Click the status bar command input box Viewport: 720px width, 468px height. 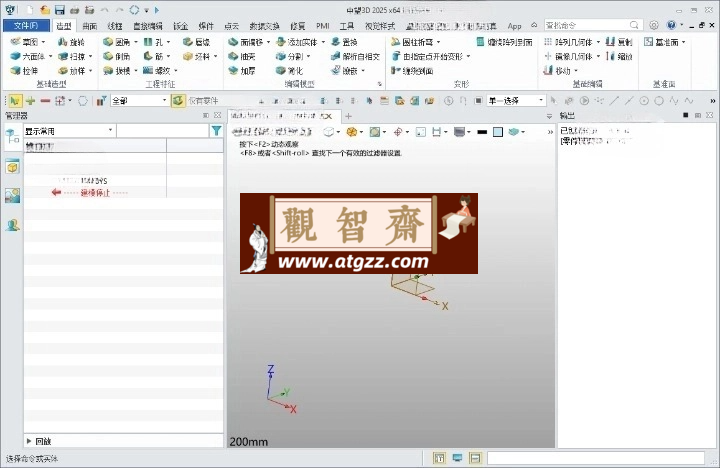point(596,458)
